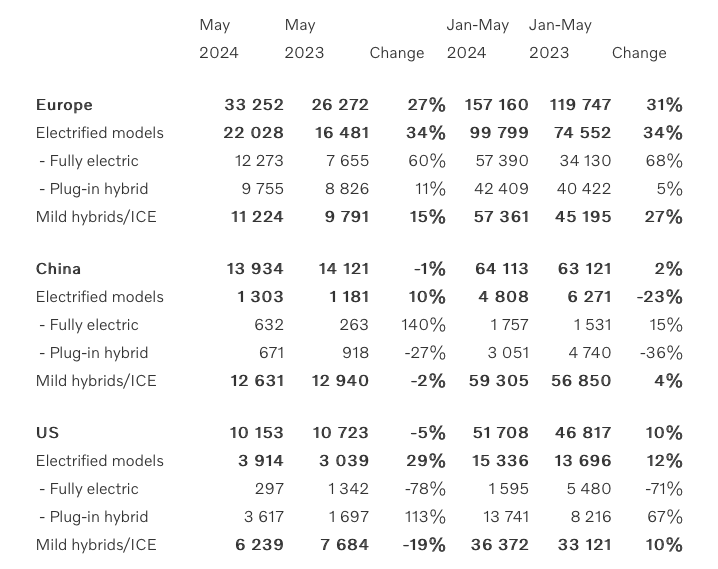Click Europe's May 2024 total 33 252
The height and width of the screenshot is (569, 718).
point(254,105)
